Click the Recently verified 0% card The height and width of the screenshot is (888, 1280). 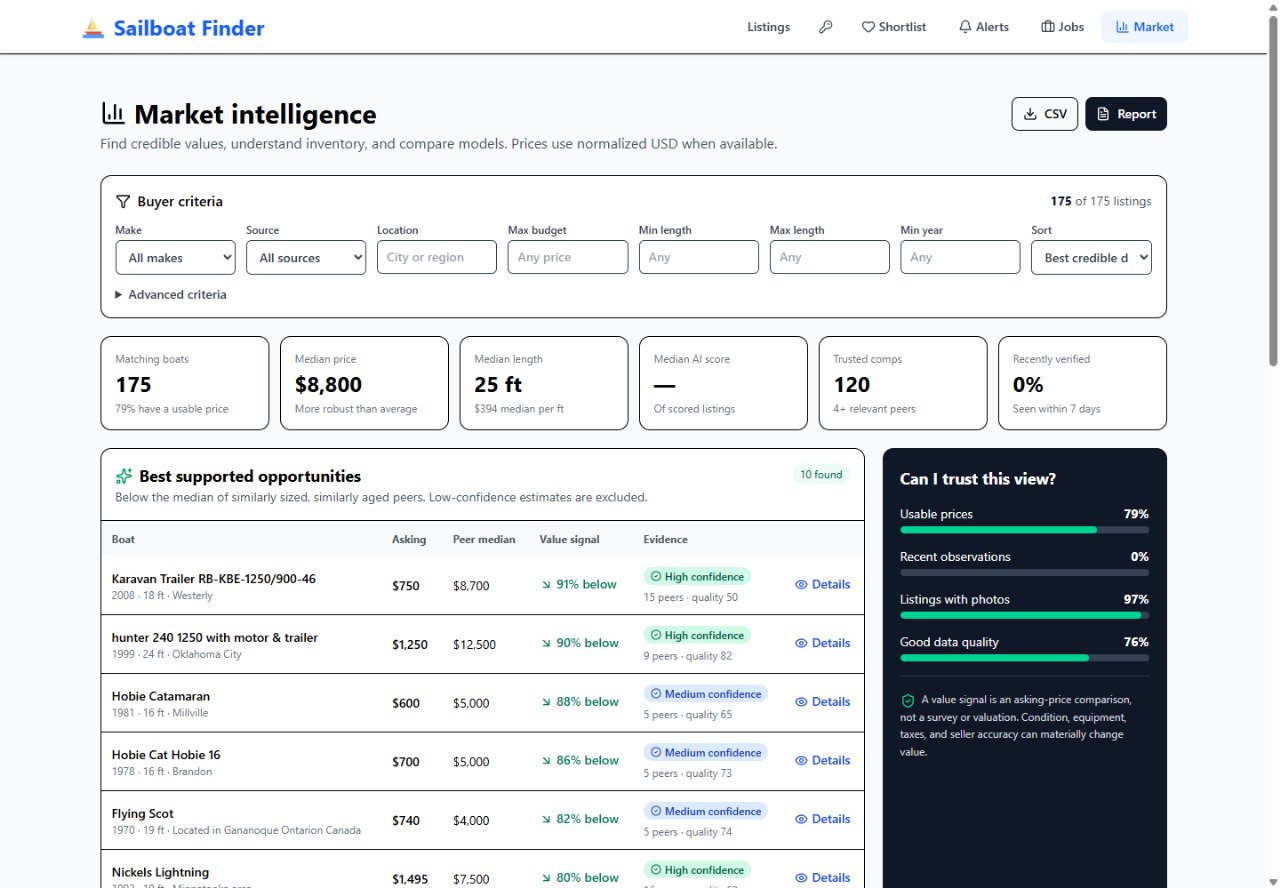[x=1082, y=383]
